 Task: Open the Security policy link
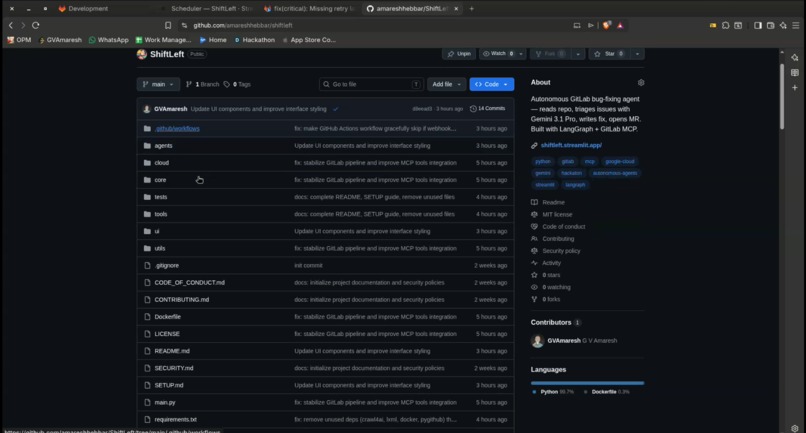561,251
